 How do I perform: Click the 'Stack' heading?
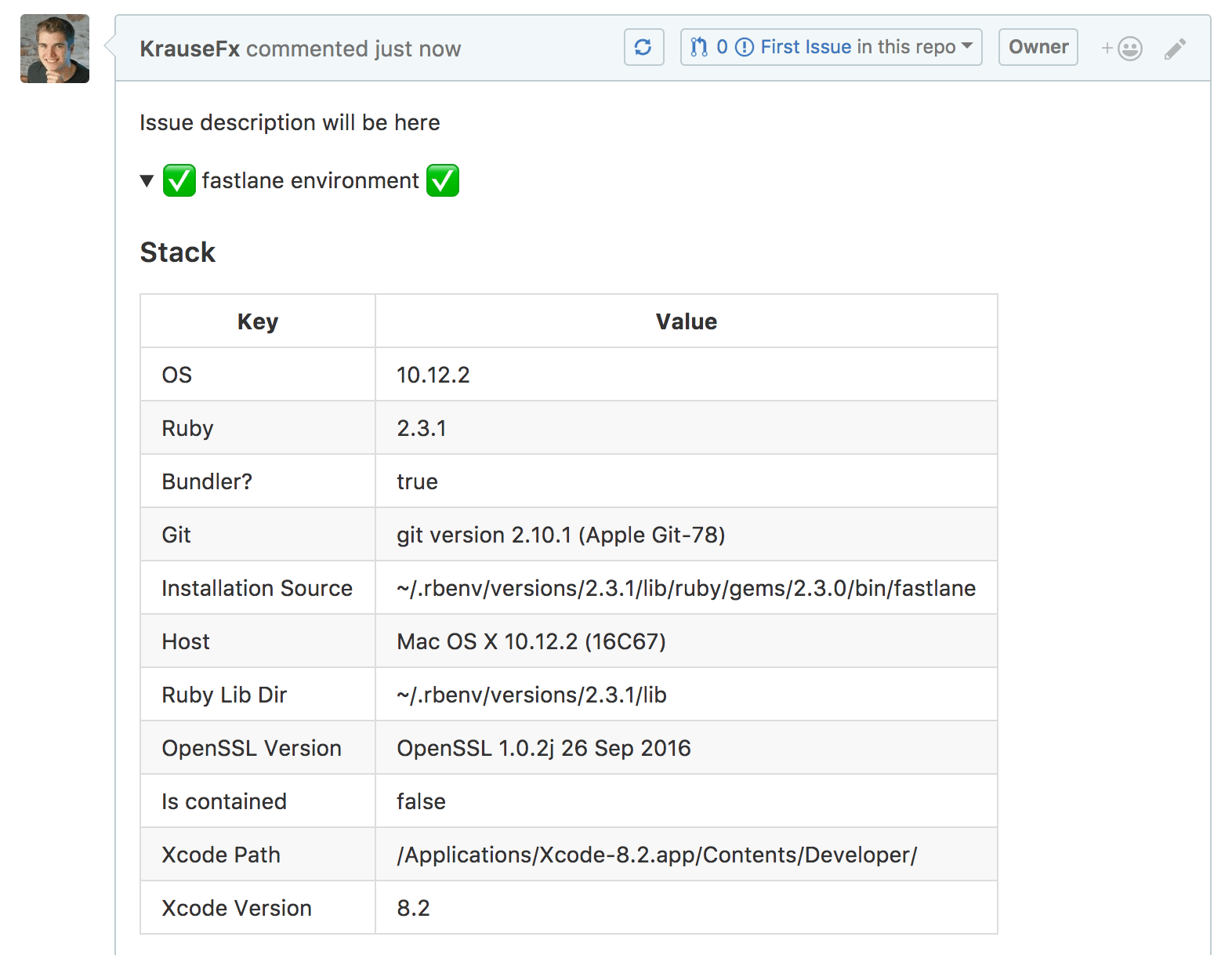[x=178, y=252]
